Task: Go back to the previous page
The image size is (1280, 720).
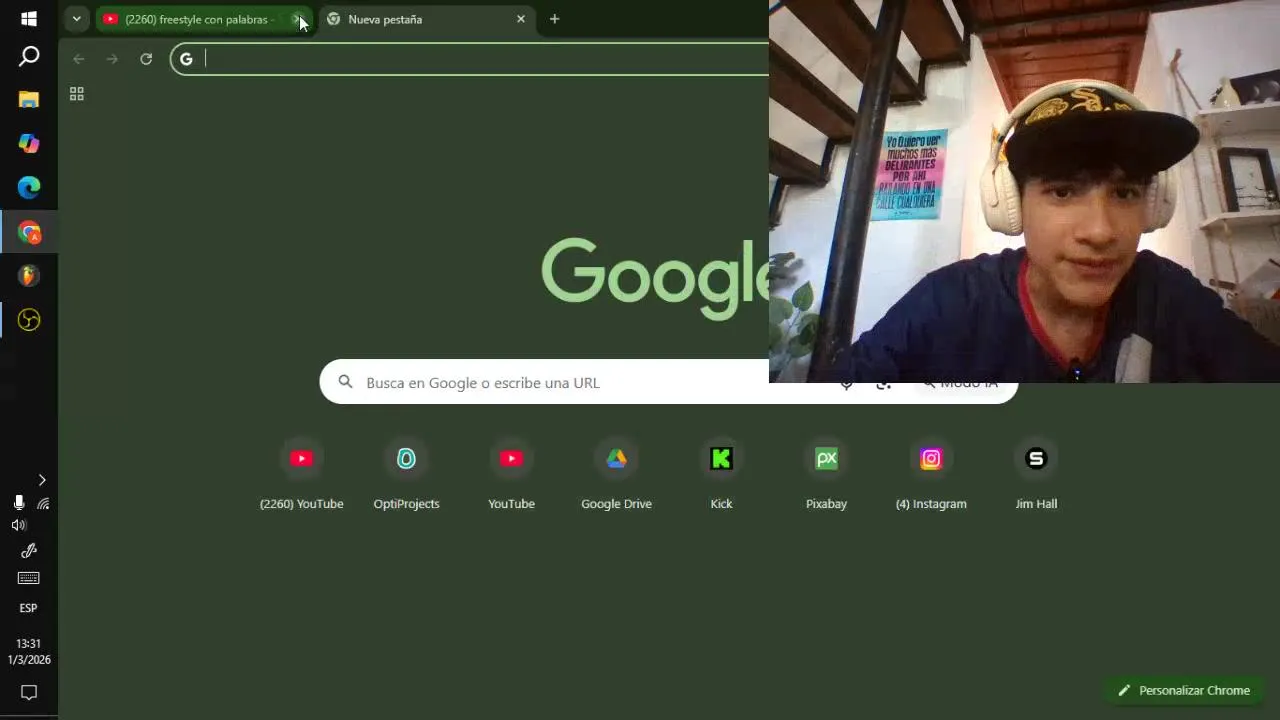Action: (x=78, y=59)
